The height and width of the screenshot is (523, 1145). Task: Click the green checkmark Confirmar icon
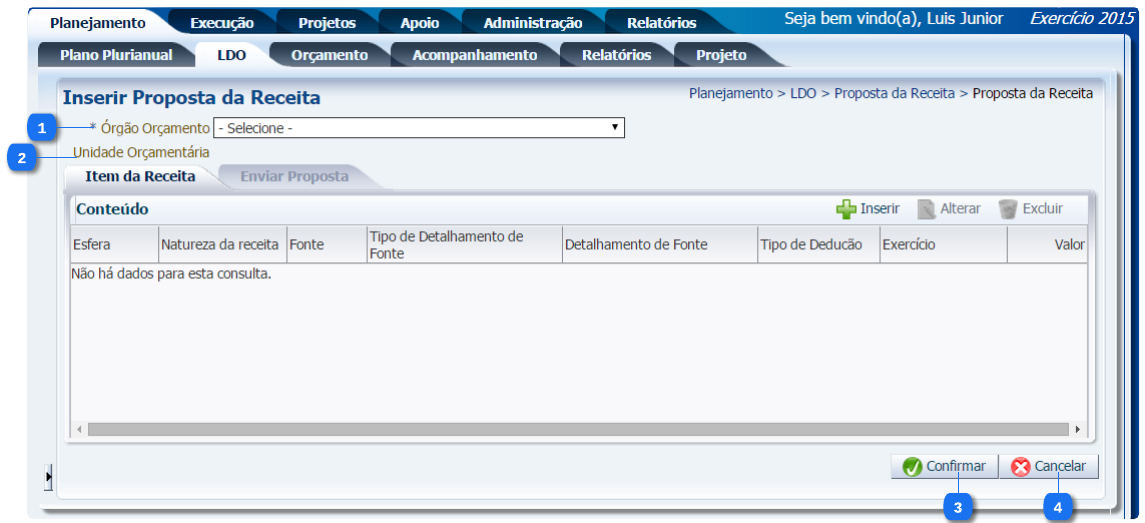point(912,467)
